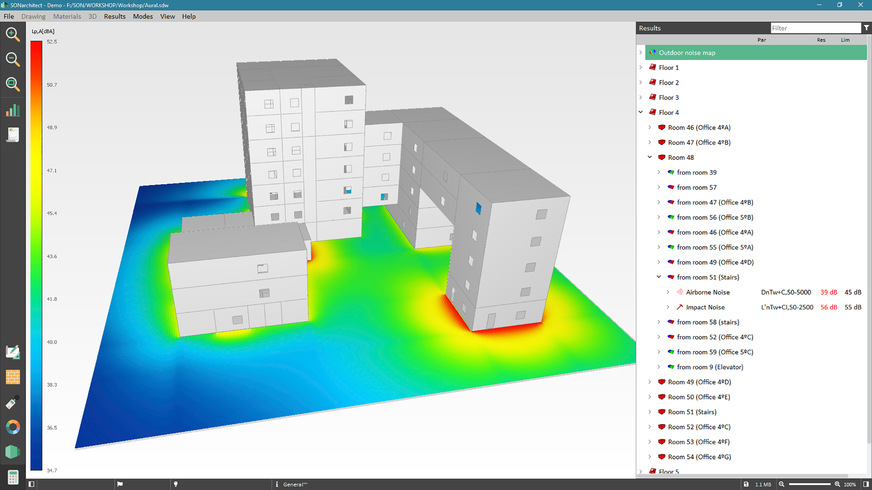
Task: Click the green 3D cube icon
Action: (x=13, y=452)
